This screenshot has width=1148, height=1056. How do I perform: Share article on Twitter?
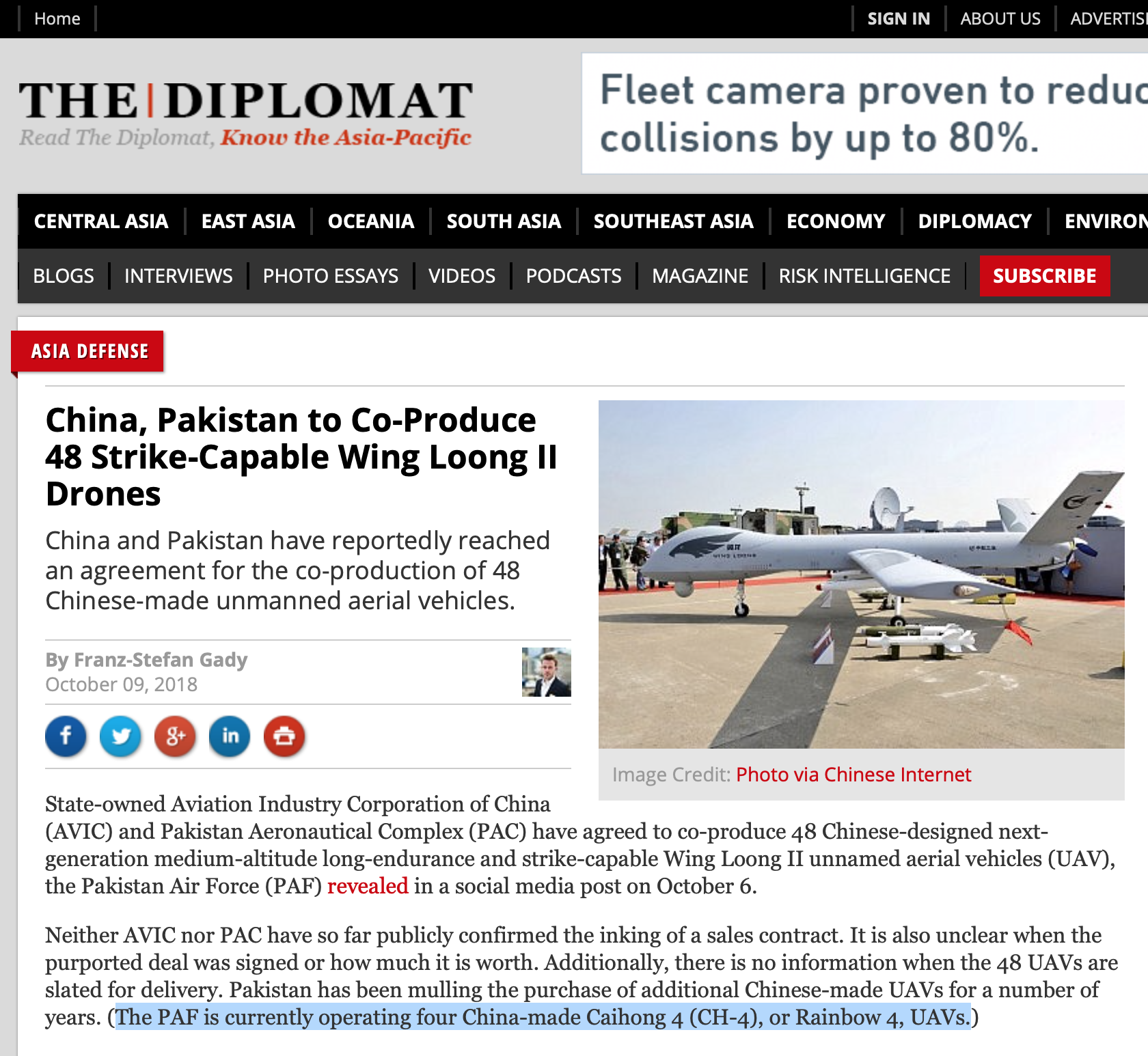point(120,736)
